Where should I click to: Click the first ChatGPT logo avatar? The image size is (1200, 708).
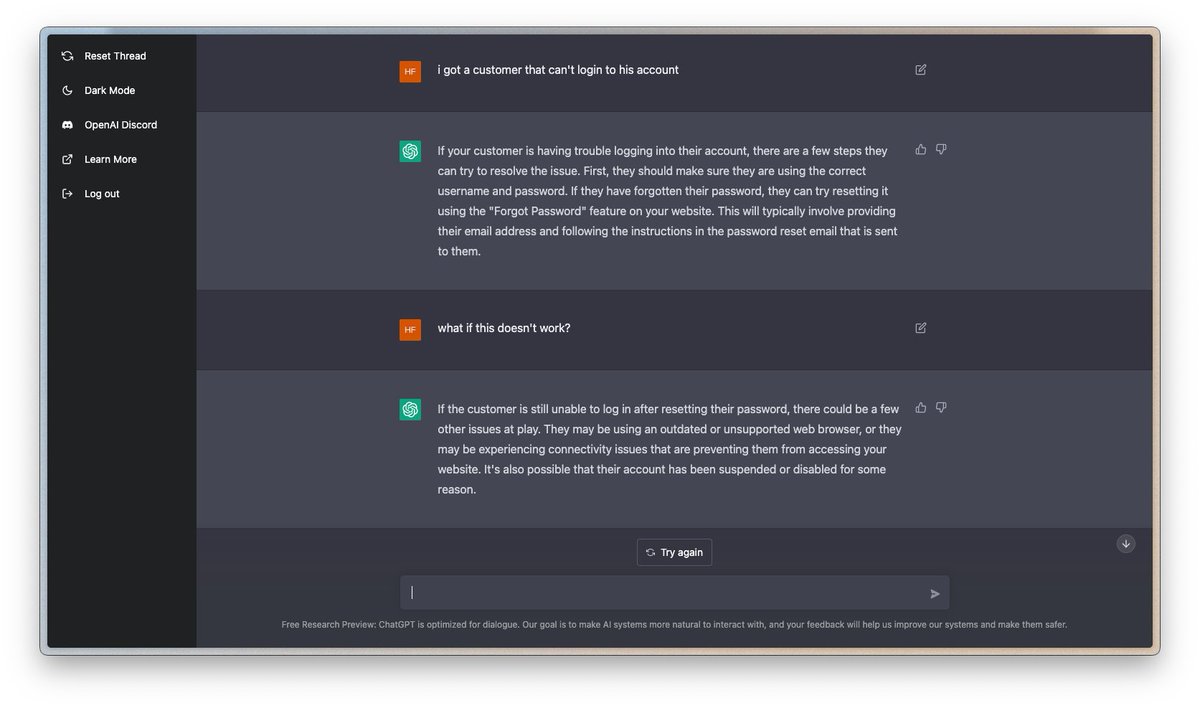click(410, 151)
